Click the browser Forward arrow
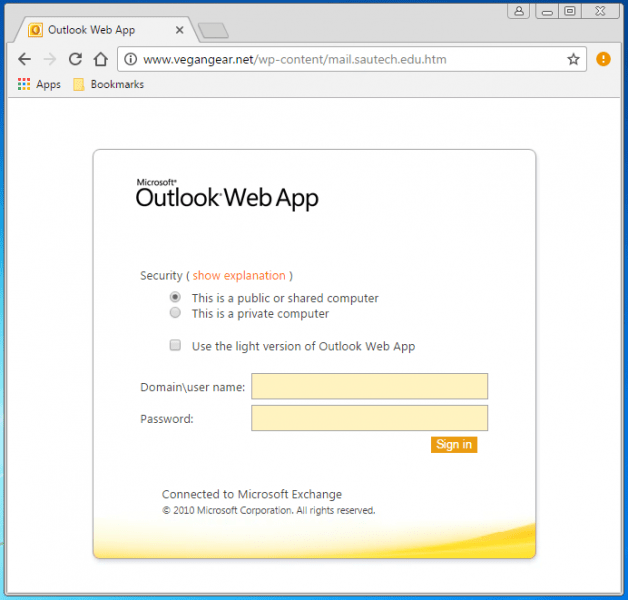Screen dimensions: 628x600 [x=50, y=59]
